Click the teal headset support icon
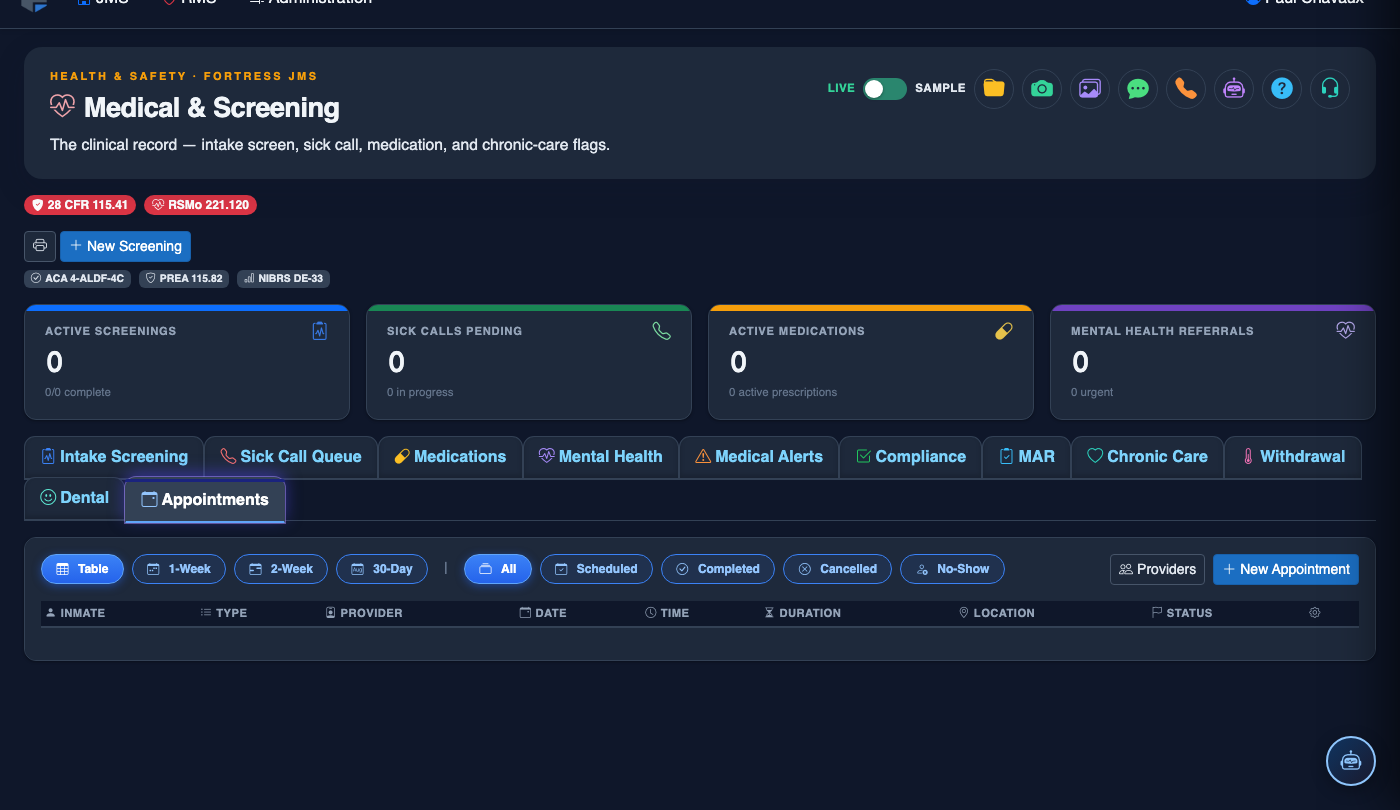This screenshot has height=810, width=1400. click(1330, 88)
